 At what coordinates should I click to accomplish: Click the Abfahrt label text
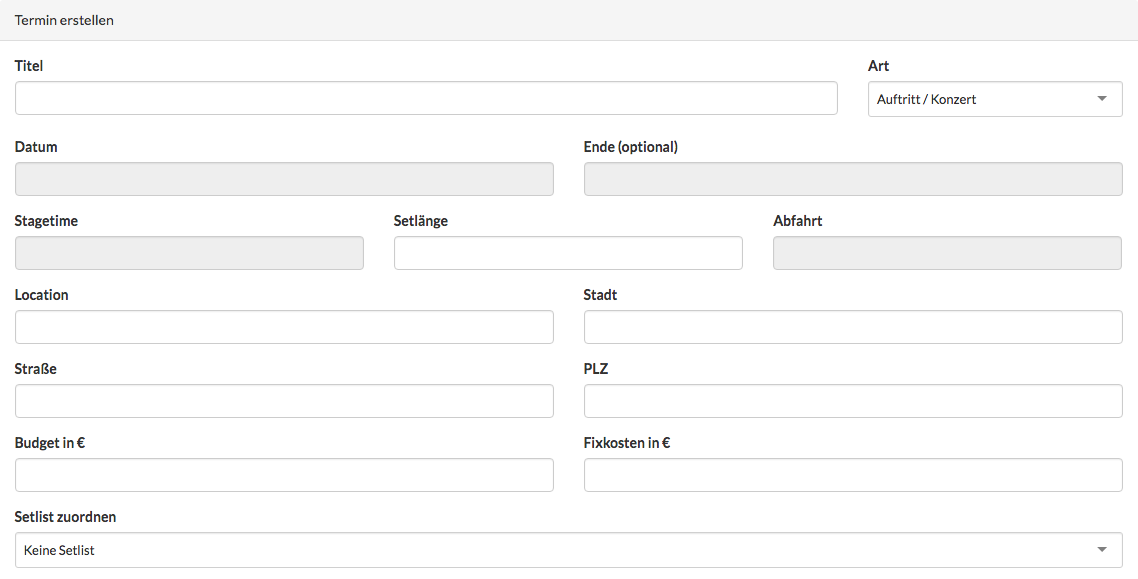click(797, 221)
